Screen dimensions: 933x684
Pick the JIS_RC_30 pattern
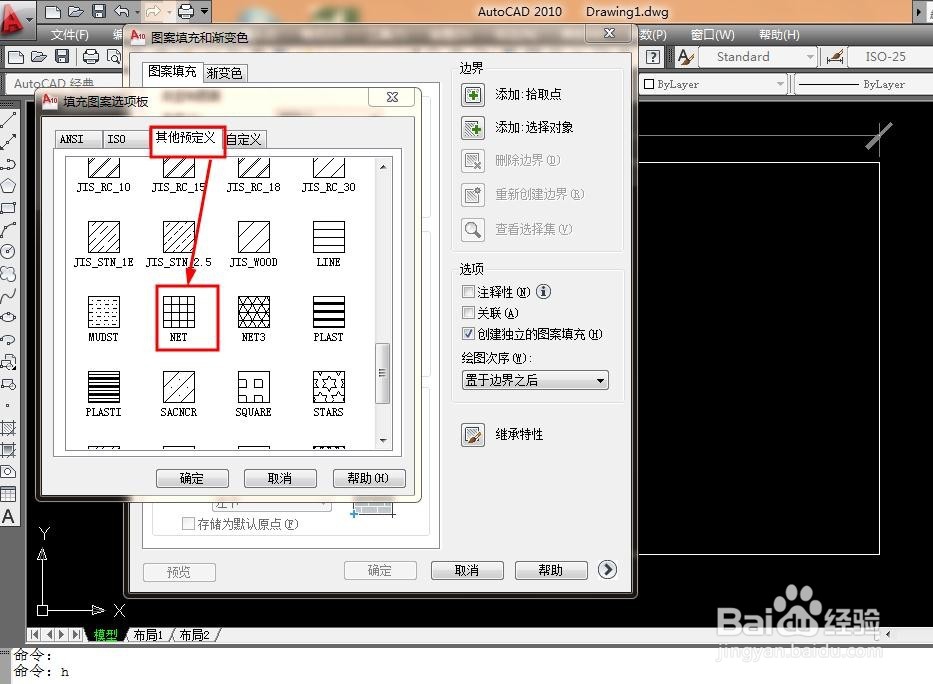click(x=328, y=168)
